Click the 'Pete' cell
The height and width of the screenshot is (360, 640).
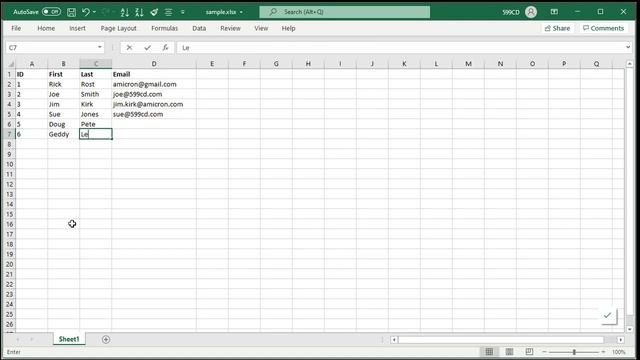coord(96,124)
